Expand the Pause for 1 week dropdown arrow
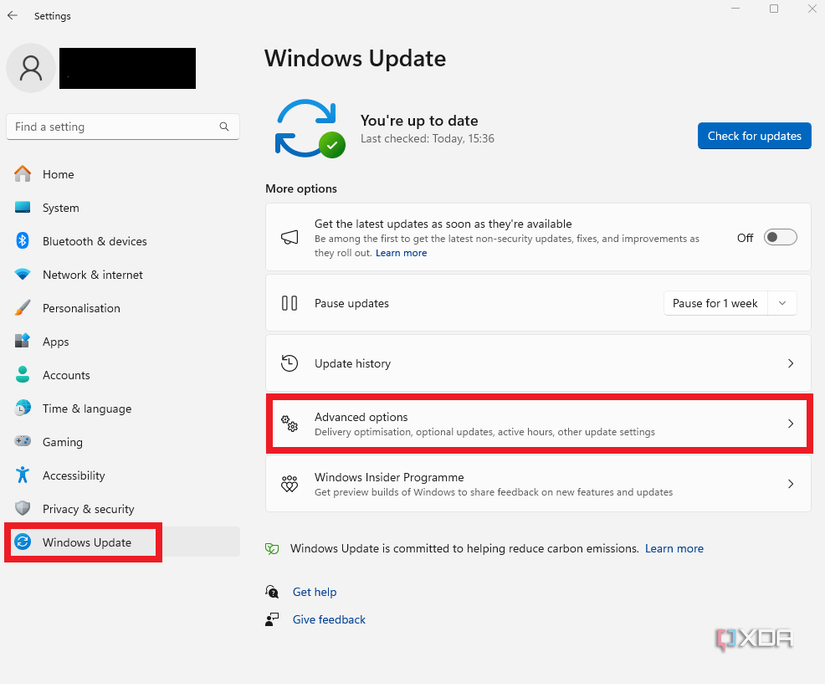Screen dimensions: 825x684 pyautogui.click(x=782, y=303)
